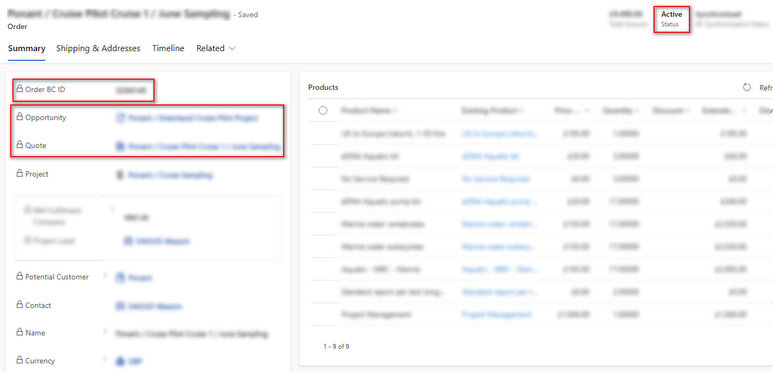Viewport: 773px width, 372px height.
Task: Click the lock icon beside Contact
Action: tap(19, 304)
